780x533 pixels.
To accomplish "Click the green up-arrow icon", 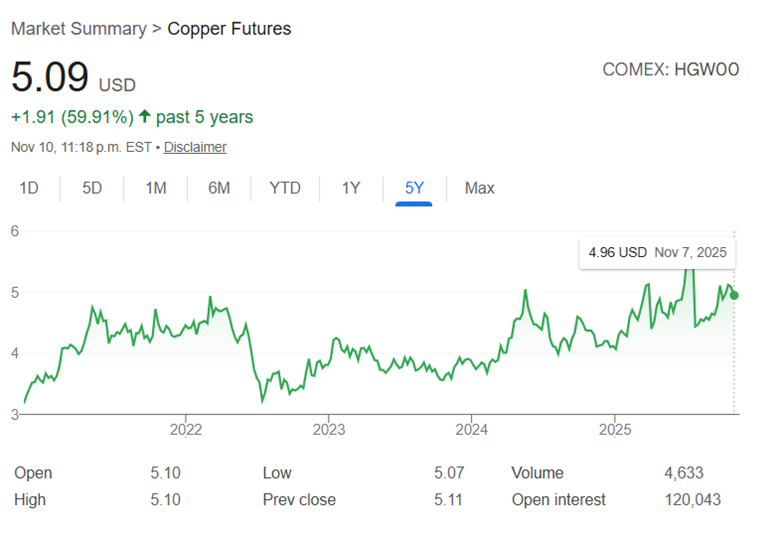I will (145, 117).
